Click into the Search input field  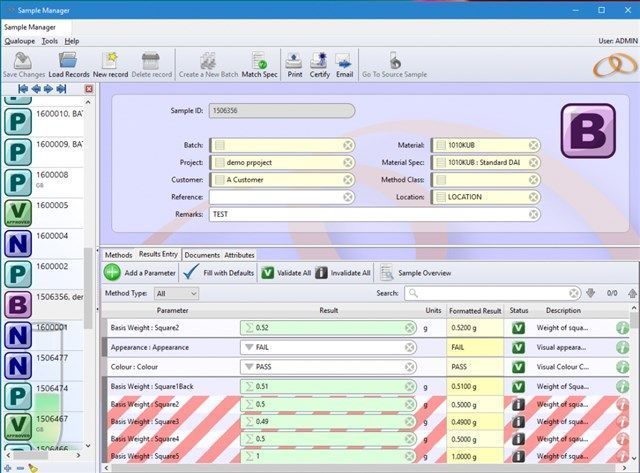pyautogui.click(x=488, y=293)
